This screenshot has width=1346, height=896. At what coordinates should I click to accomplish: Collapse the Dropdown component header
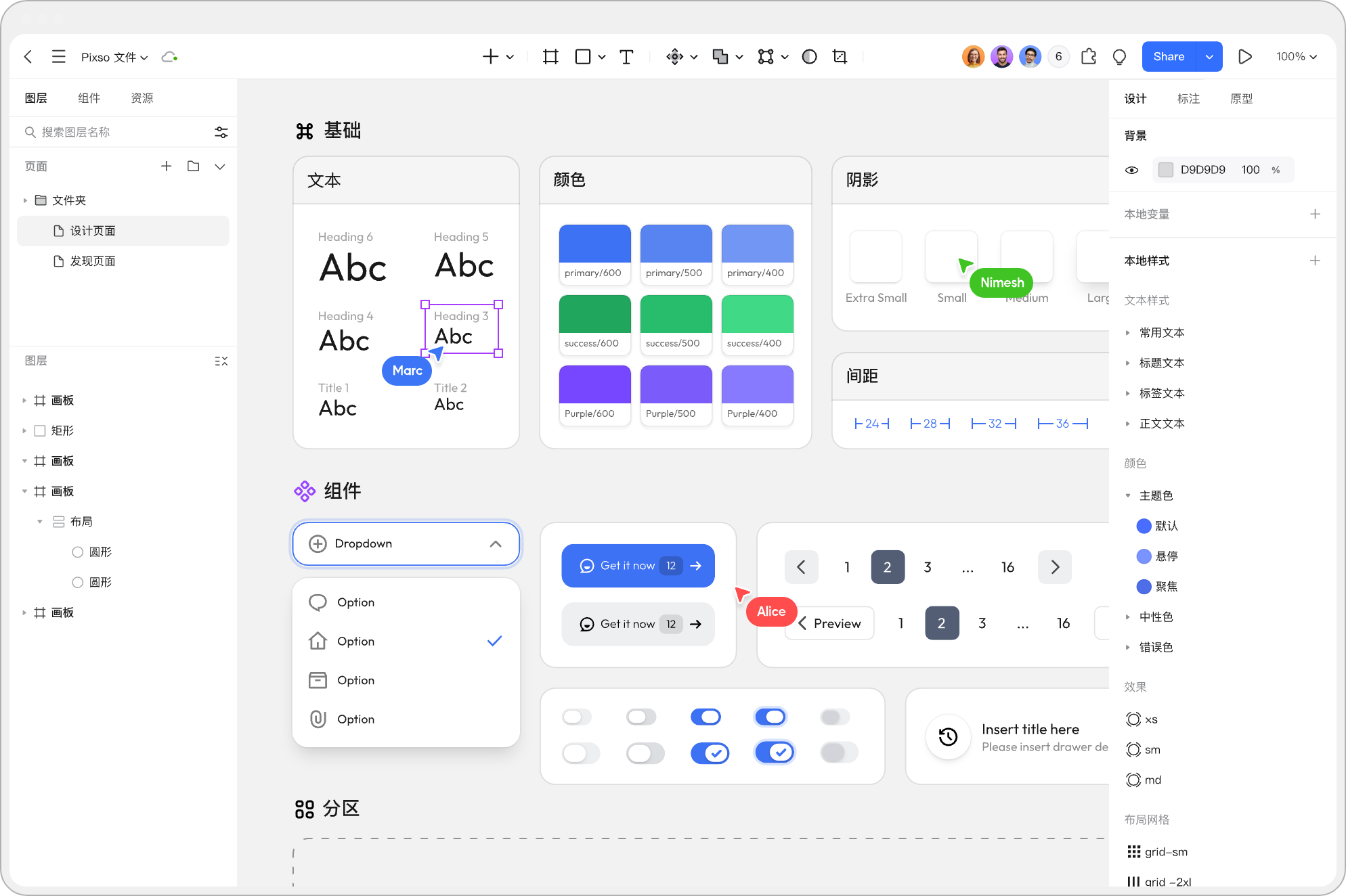point(496,543)
